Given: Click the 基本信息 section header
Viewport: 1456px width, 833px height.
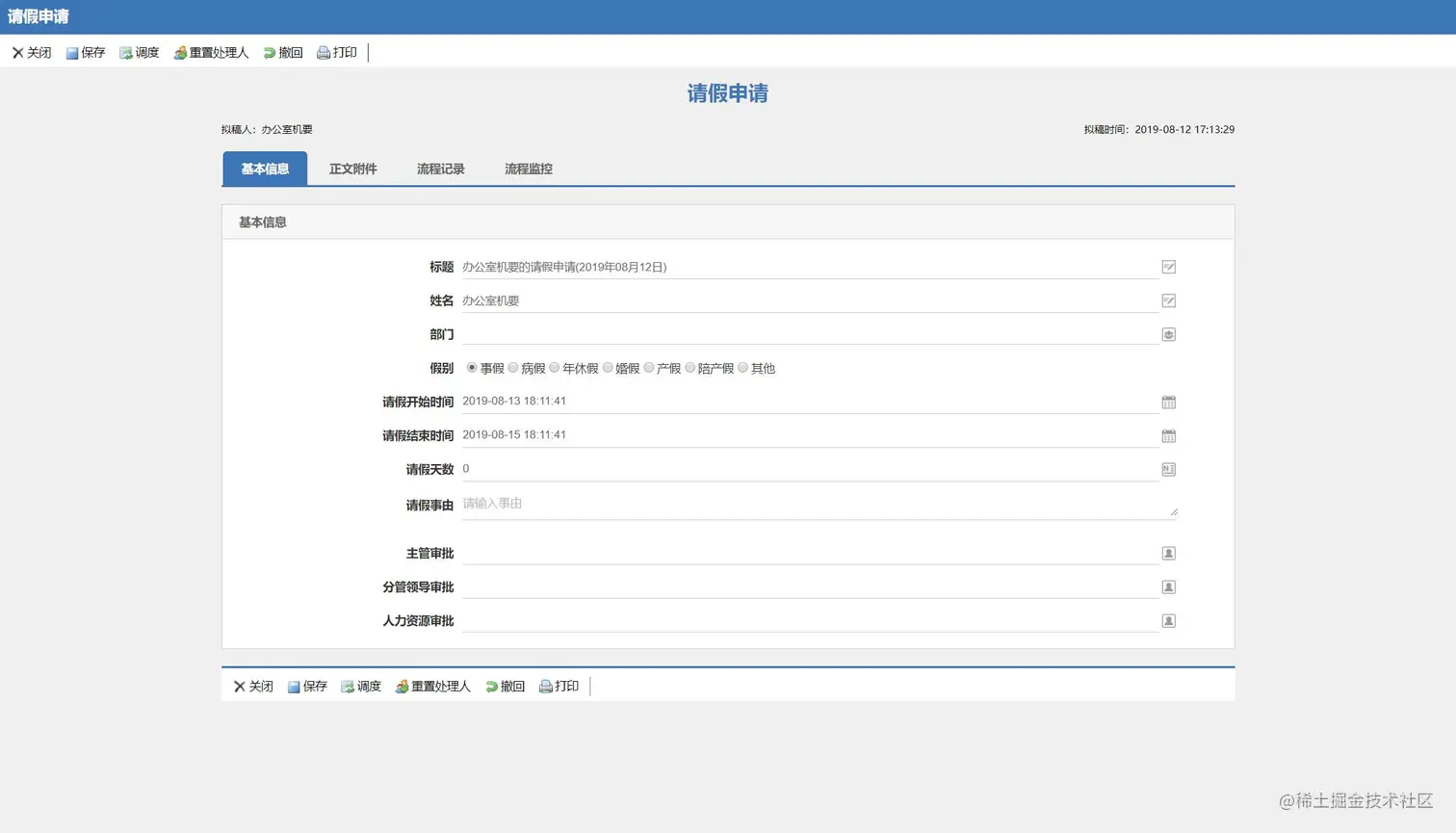Looking at the screenshot, I should (728, 221).
